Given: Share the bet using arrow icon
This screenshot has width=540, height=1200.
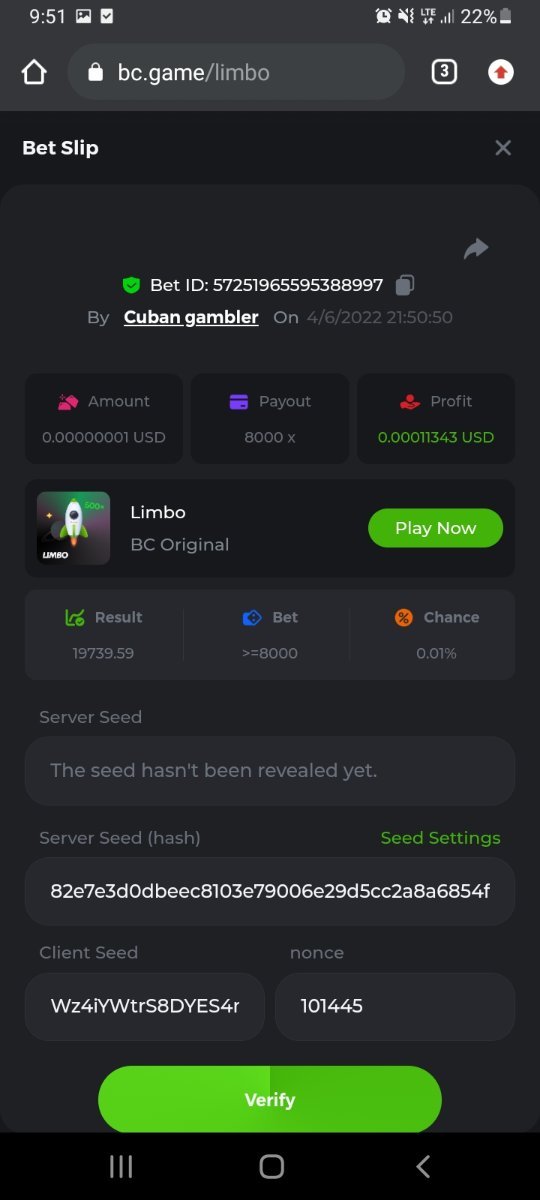Looking at the screenshot, I should [476, 249].
